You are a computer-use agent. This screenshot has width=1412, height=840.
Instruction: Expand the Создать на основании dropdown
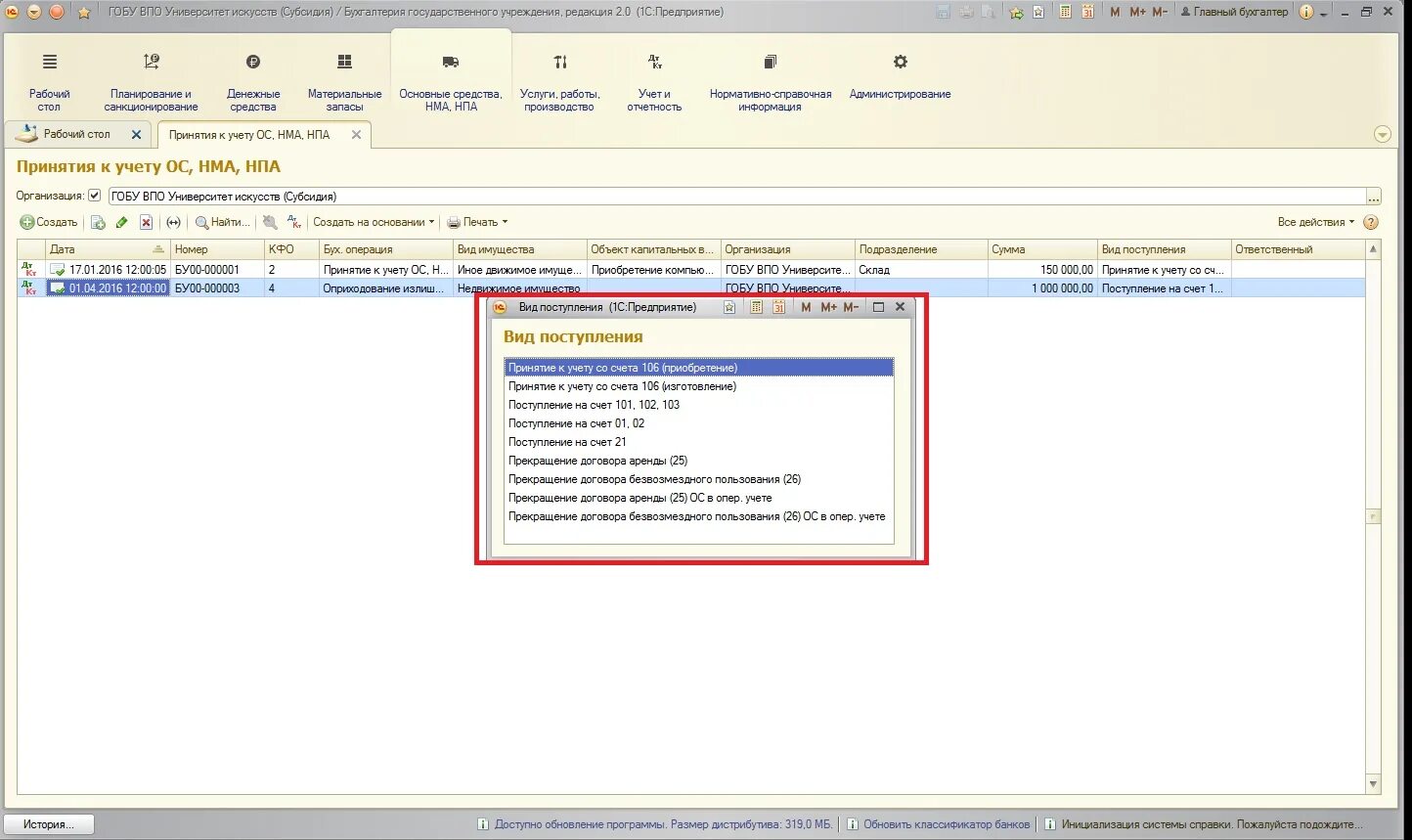click(x=374, y=223)
